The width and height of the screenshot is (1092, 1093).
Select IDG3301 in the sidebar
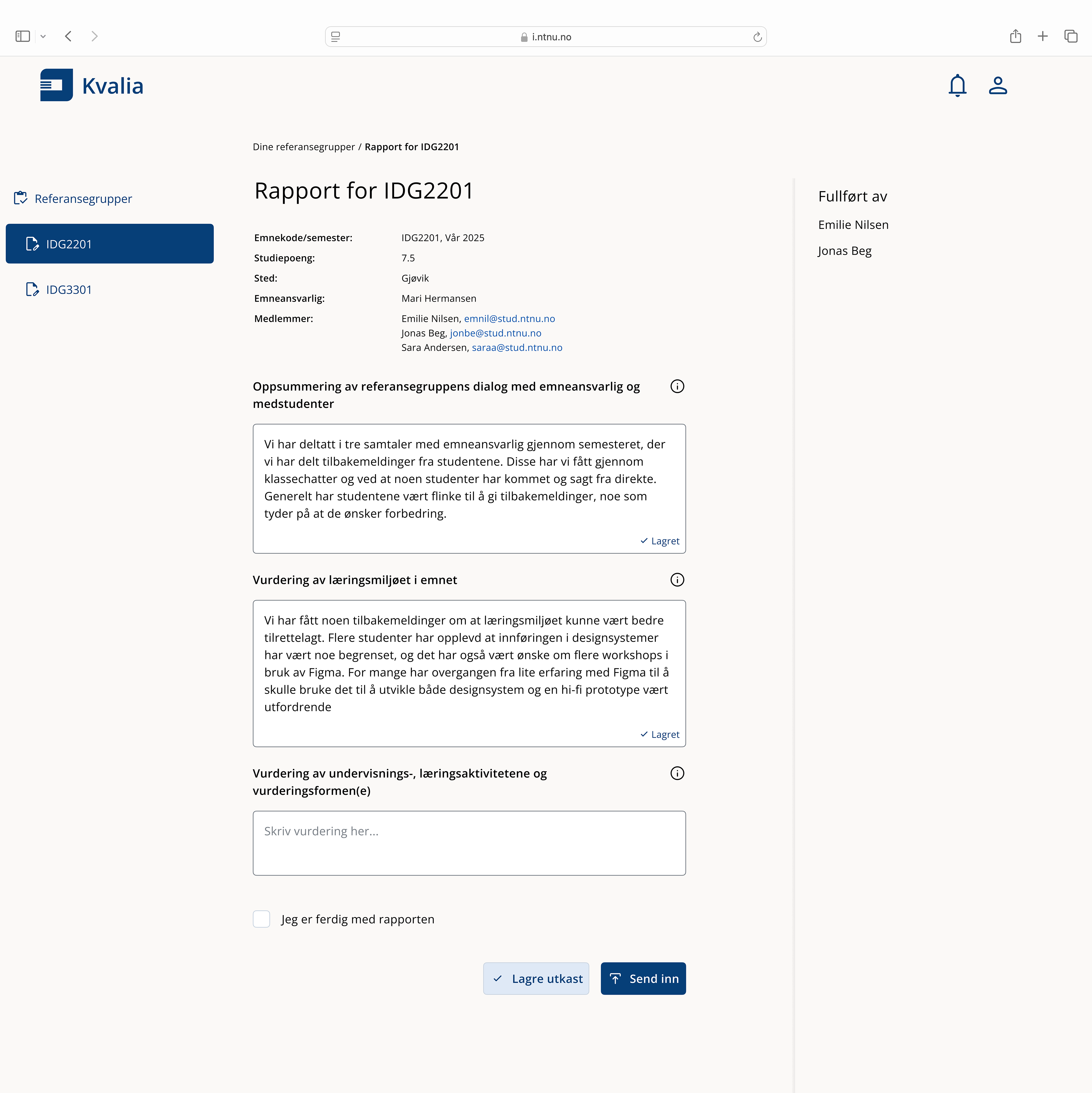point(69,290)
